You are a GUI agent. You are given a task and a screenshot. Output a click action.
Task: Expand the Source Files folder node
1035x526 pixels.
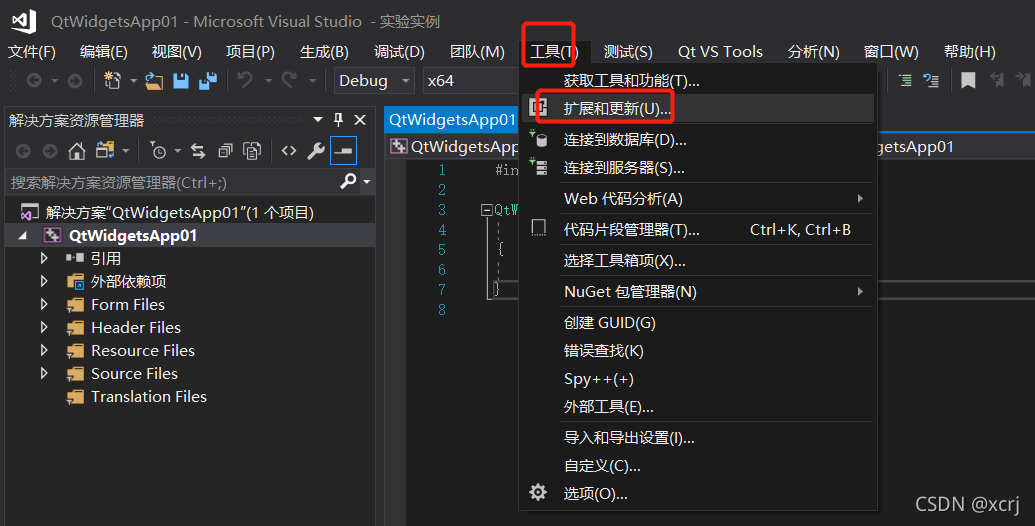pos(44,374)
